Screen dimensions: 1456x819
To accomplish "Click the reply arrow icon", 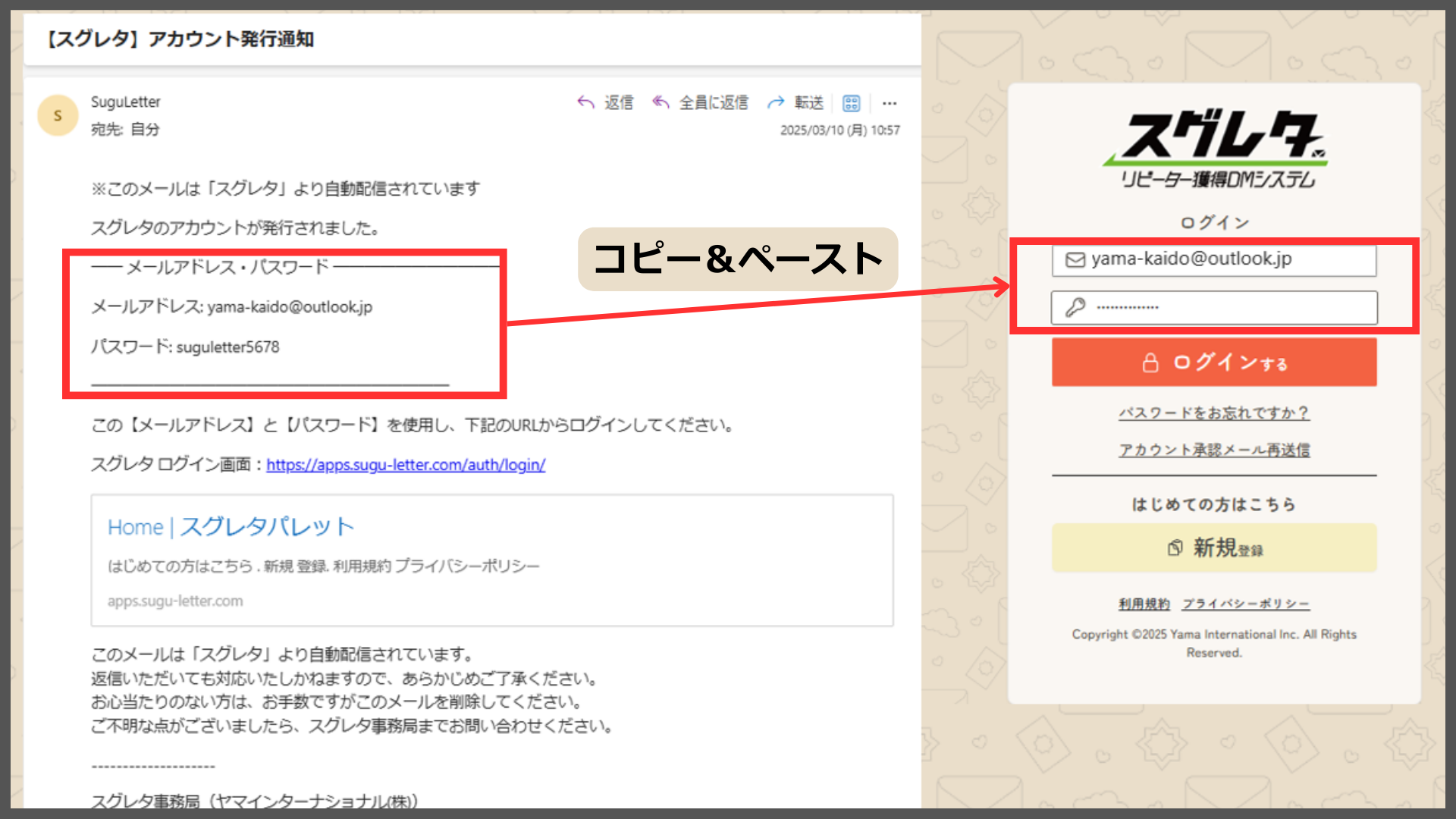I will point(585,102).
